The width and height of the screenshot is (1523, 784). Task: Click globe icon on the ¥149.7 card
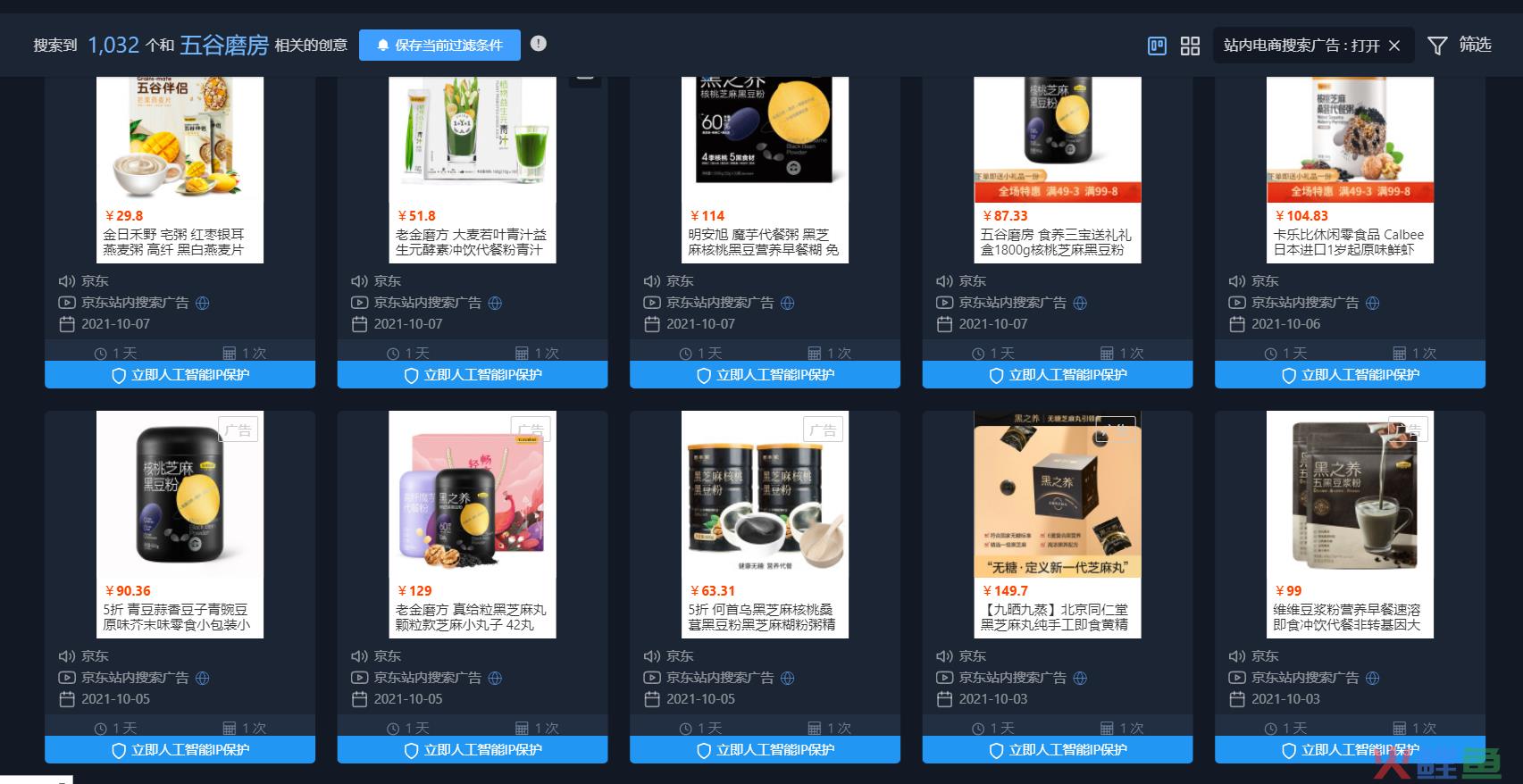[x=1080, y=678]
